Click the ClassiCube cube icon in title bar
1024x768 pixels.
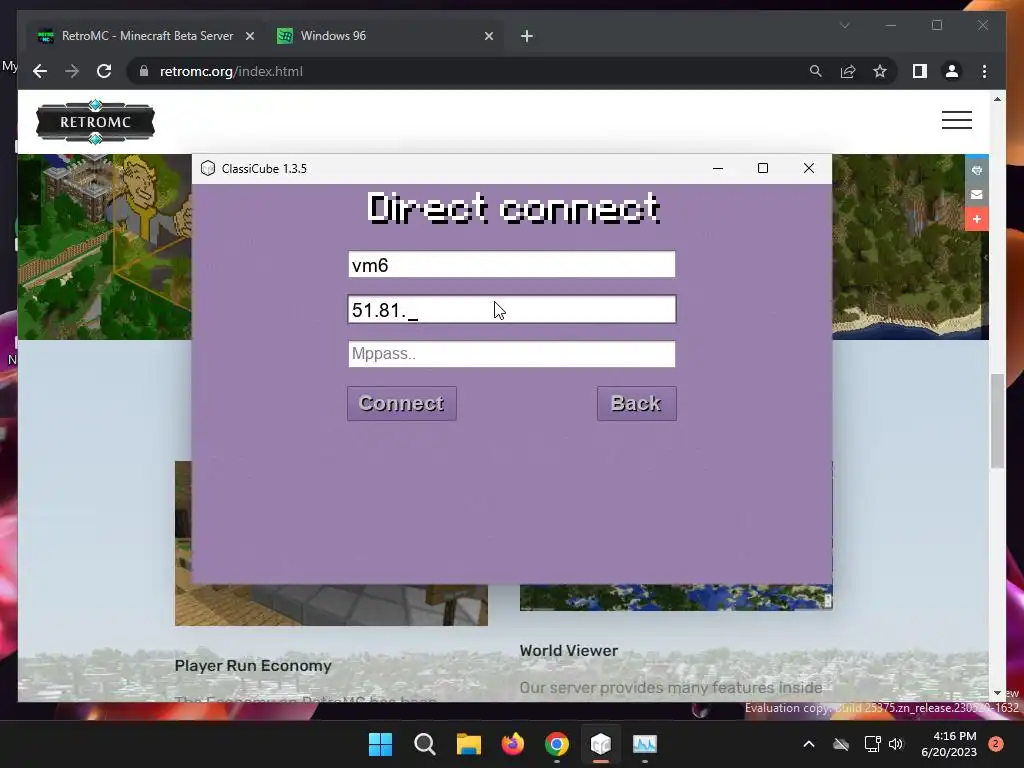pos(208,168)
